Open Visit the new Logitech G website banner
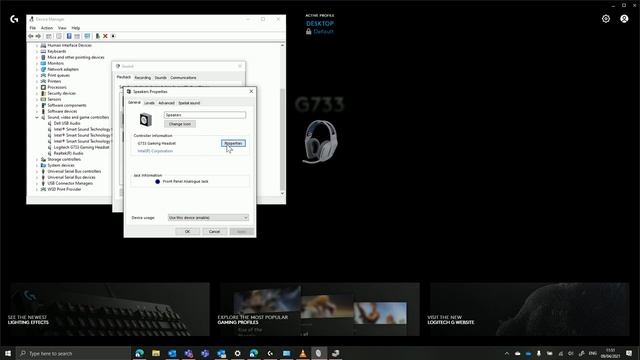640x360 pixels. coord(529,309)
